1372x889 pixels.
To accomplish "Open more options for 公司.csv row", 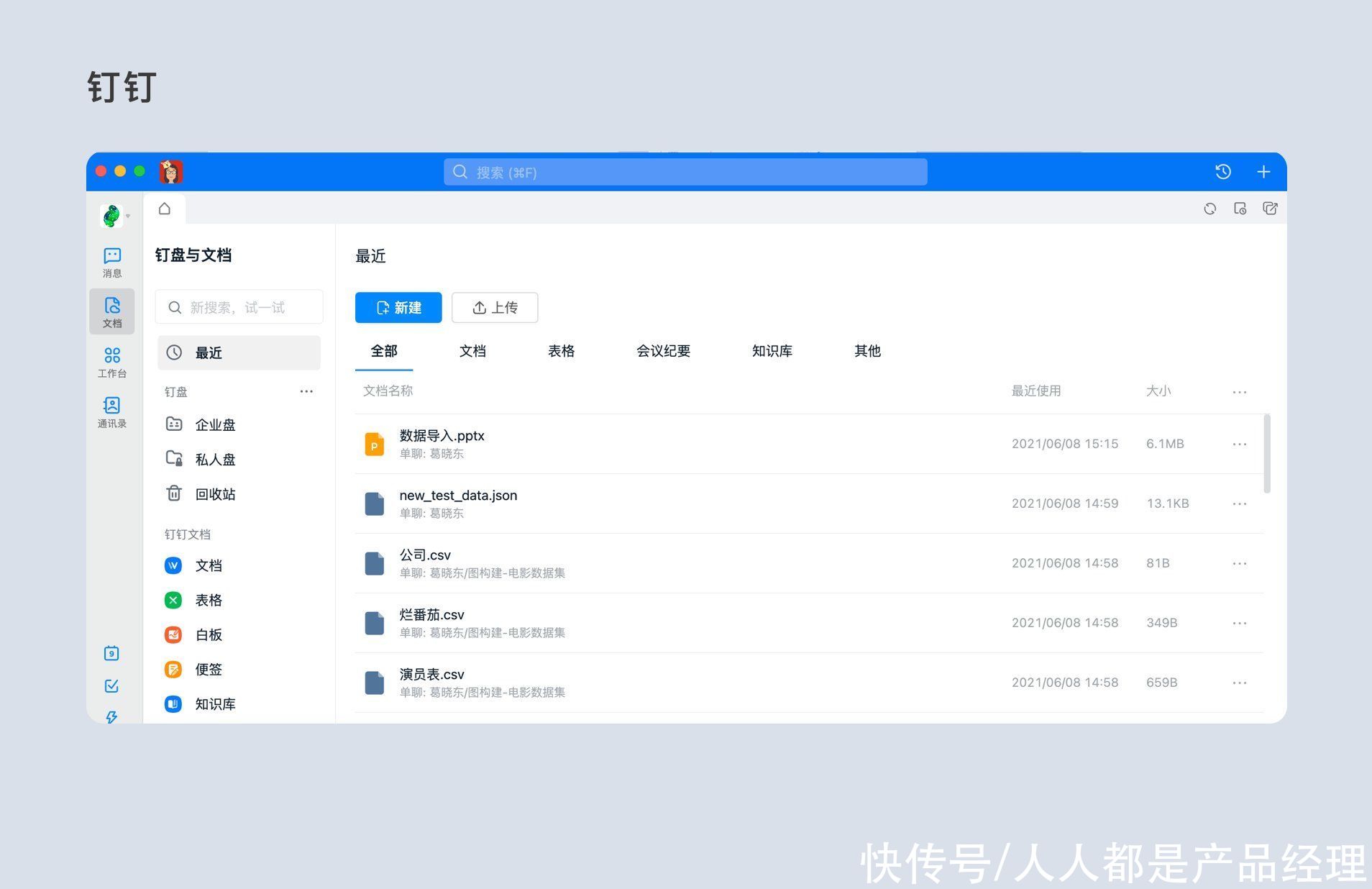I will pos(1239,563).
